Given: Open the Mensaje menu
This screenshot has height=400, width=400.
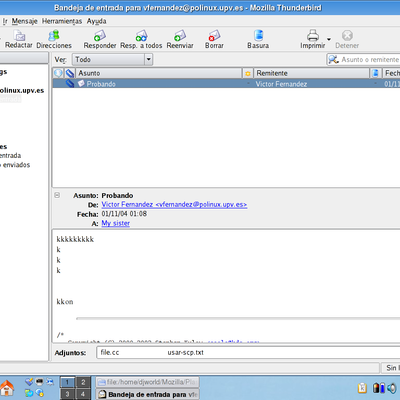Looking at the screenshot, I should click(25, 21).
